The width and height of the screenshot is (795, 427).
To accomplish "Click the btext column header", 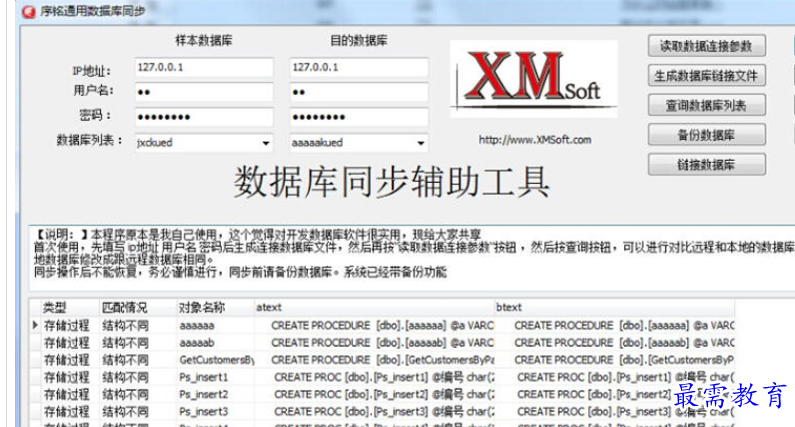I will (x=615, y=307).
